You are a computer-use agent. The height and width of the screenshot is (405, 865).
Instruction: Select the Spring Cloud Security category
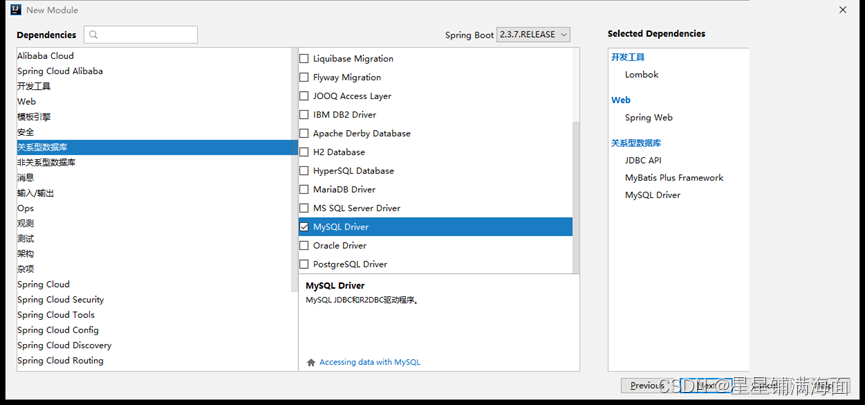pos(60,300)
